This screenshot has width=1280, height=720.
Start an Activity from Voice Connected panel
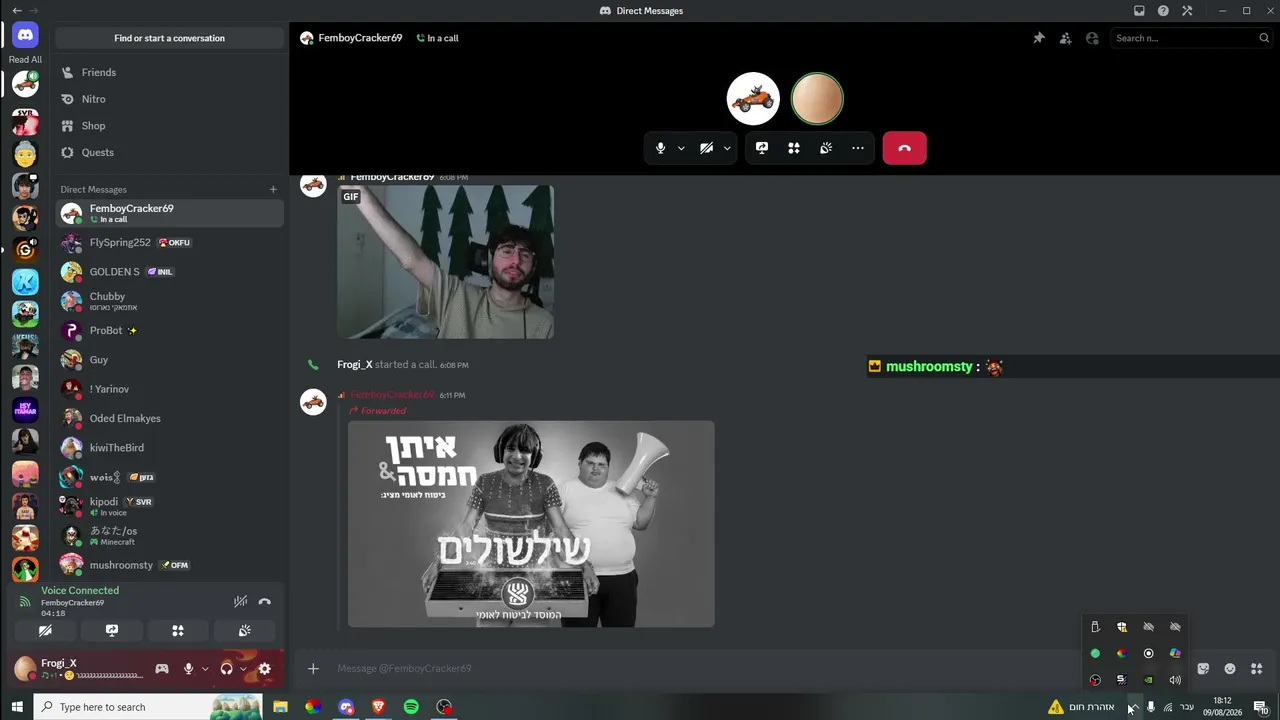tap(178, 631)
